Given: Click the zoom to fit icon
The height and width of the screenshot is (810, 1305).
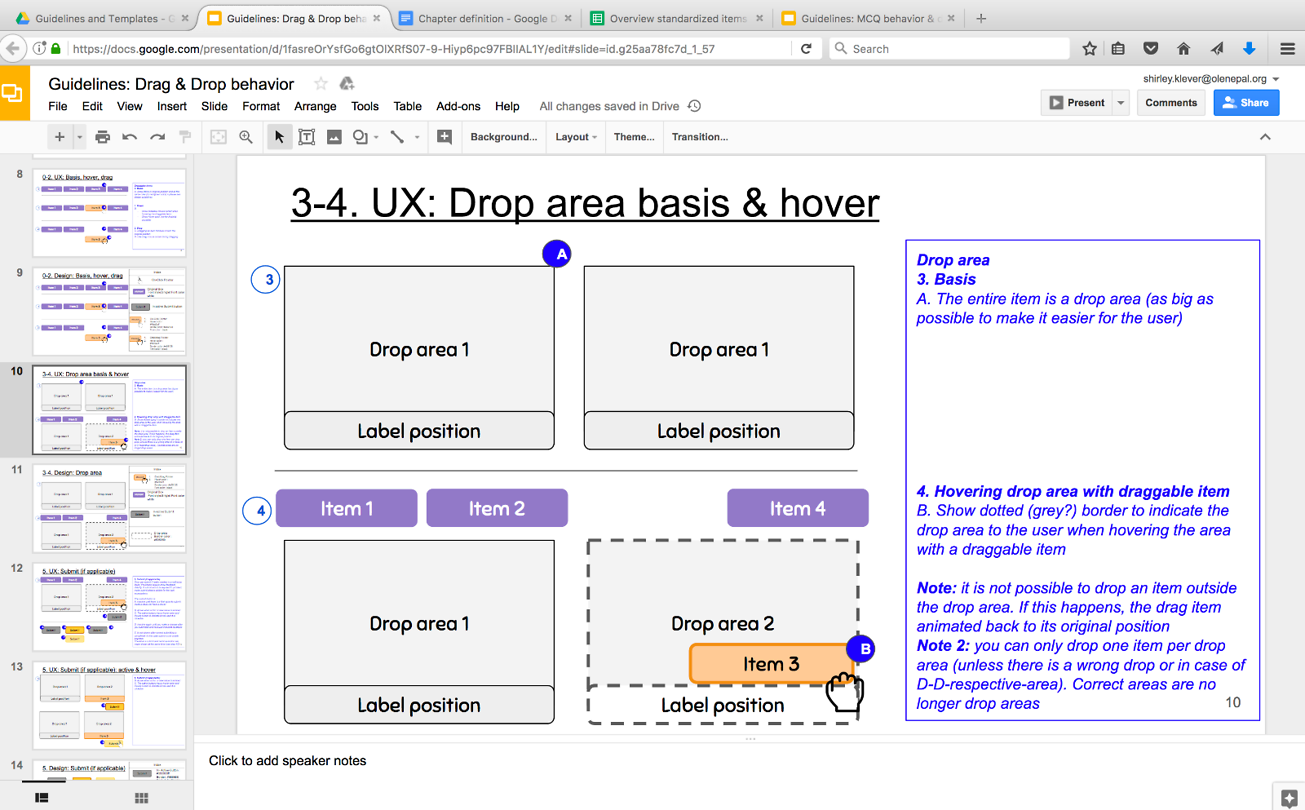Looking at the screenshot, I should 218,137.
